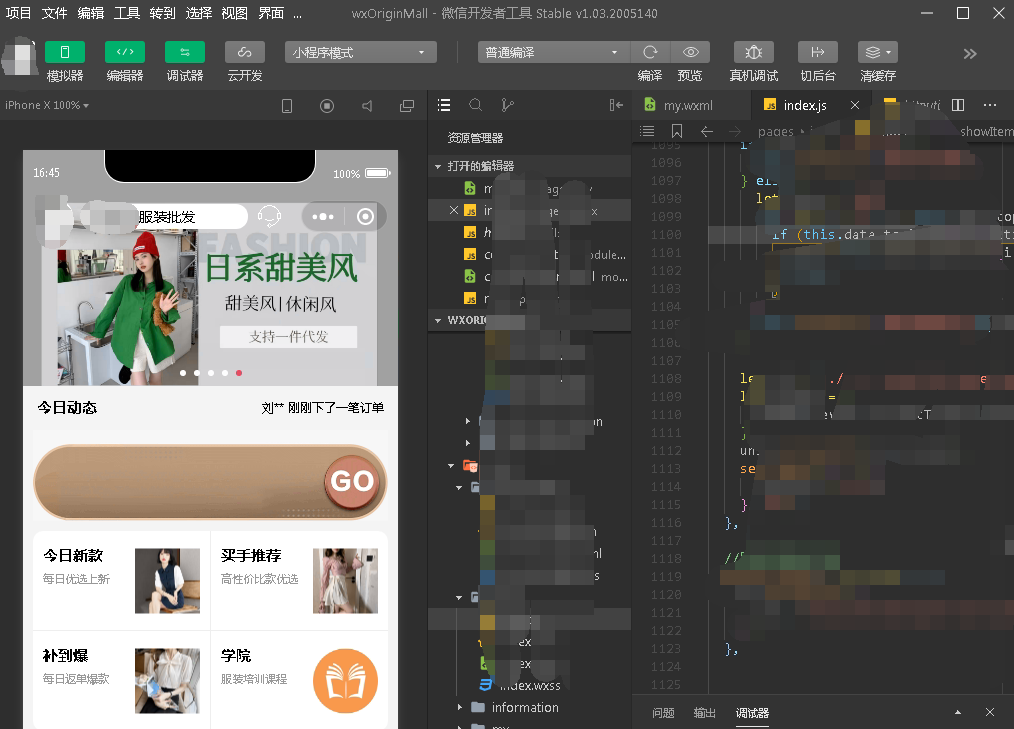Switch to the 调试器 panel tab

coord(752,713)
